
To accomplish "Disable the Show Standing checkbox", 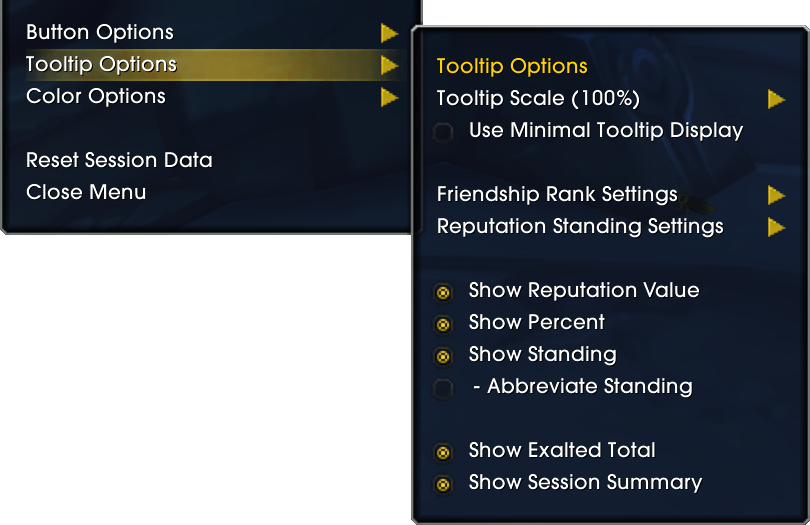I will (x=443, y=357).
